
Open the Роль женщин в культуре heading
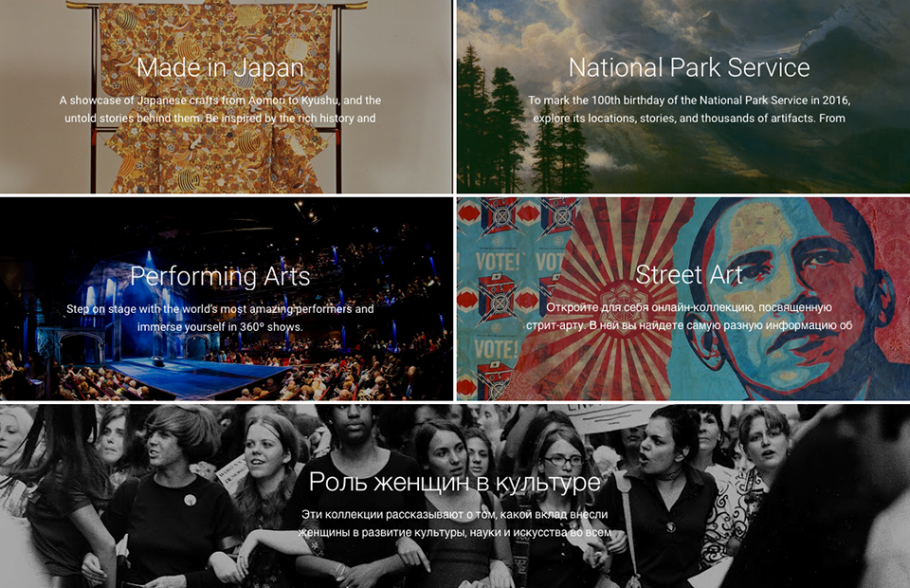point(454,482)
